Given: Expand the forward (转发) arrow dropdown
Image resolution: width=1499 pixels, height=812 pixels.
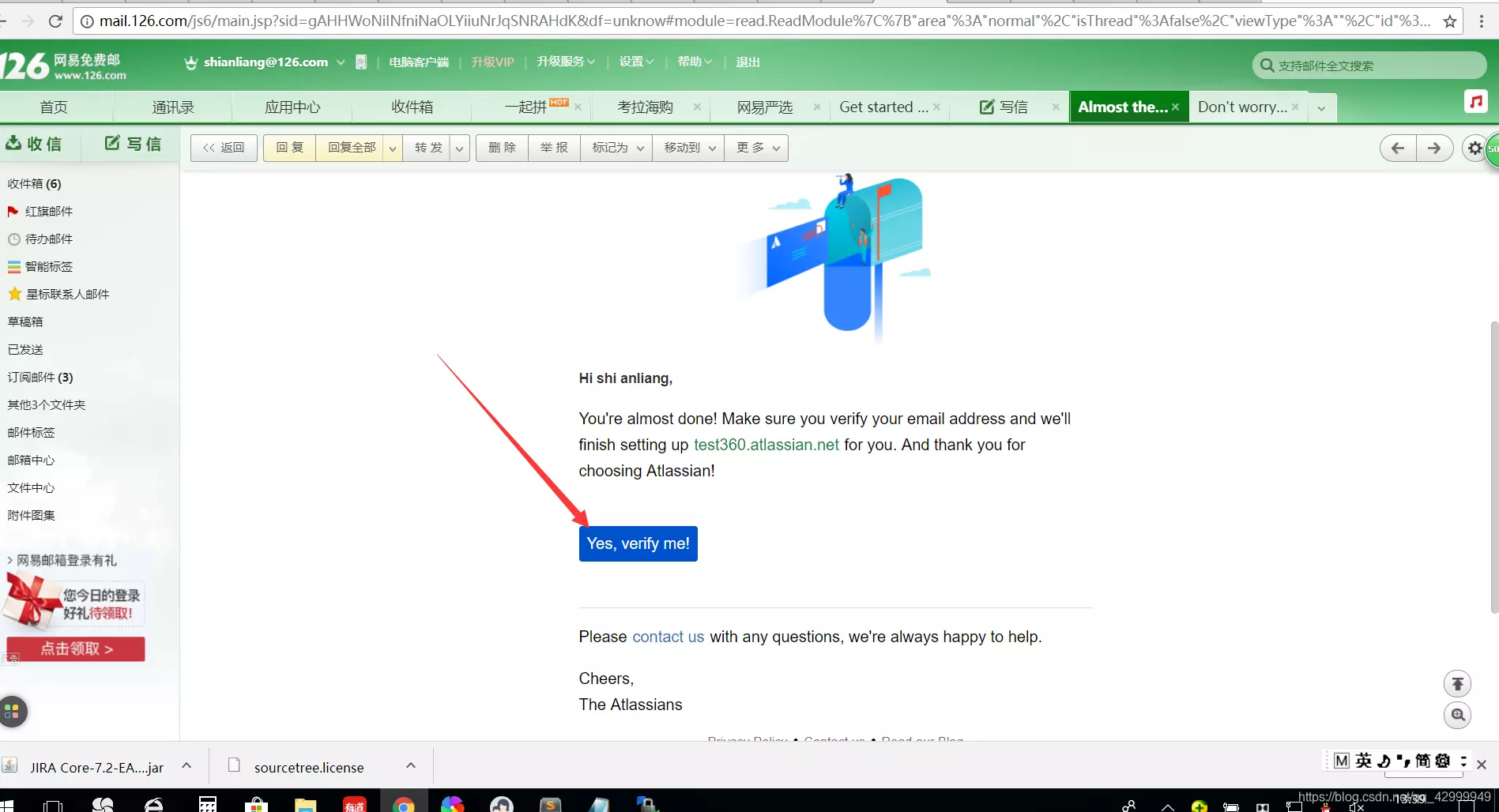Looking at the screenshot, I should [459, 148].
